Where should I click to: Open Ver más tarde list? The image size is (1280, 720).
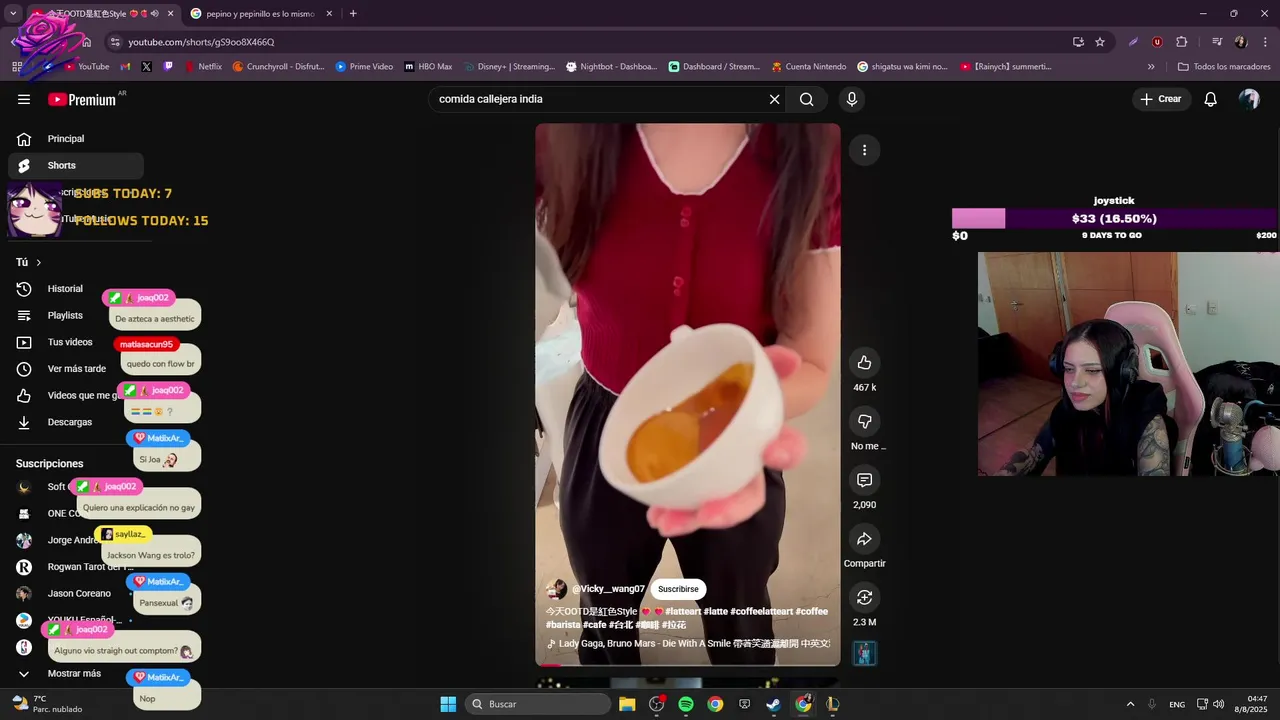[75, 369]
